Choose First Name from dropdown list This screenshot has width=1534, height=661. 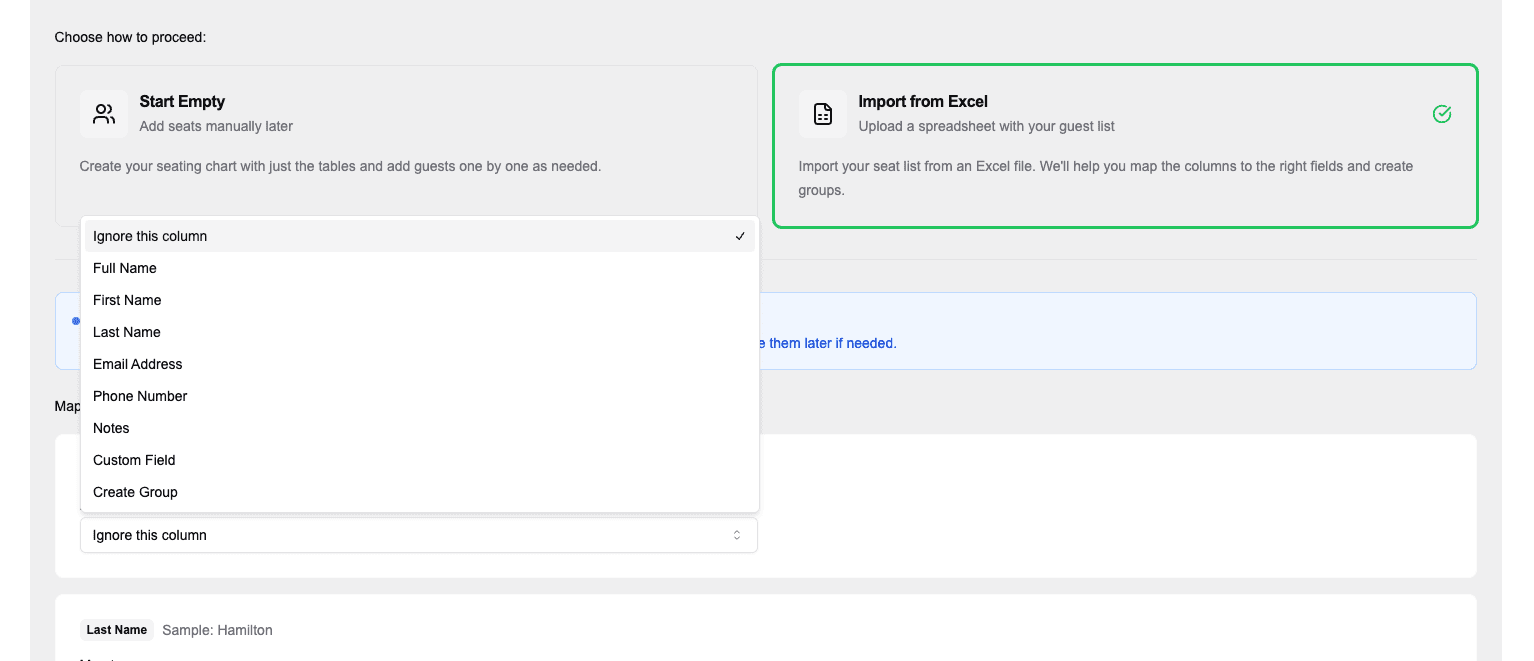(127, 300)
